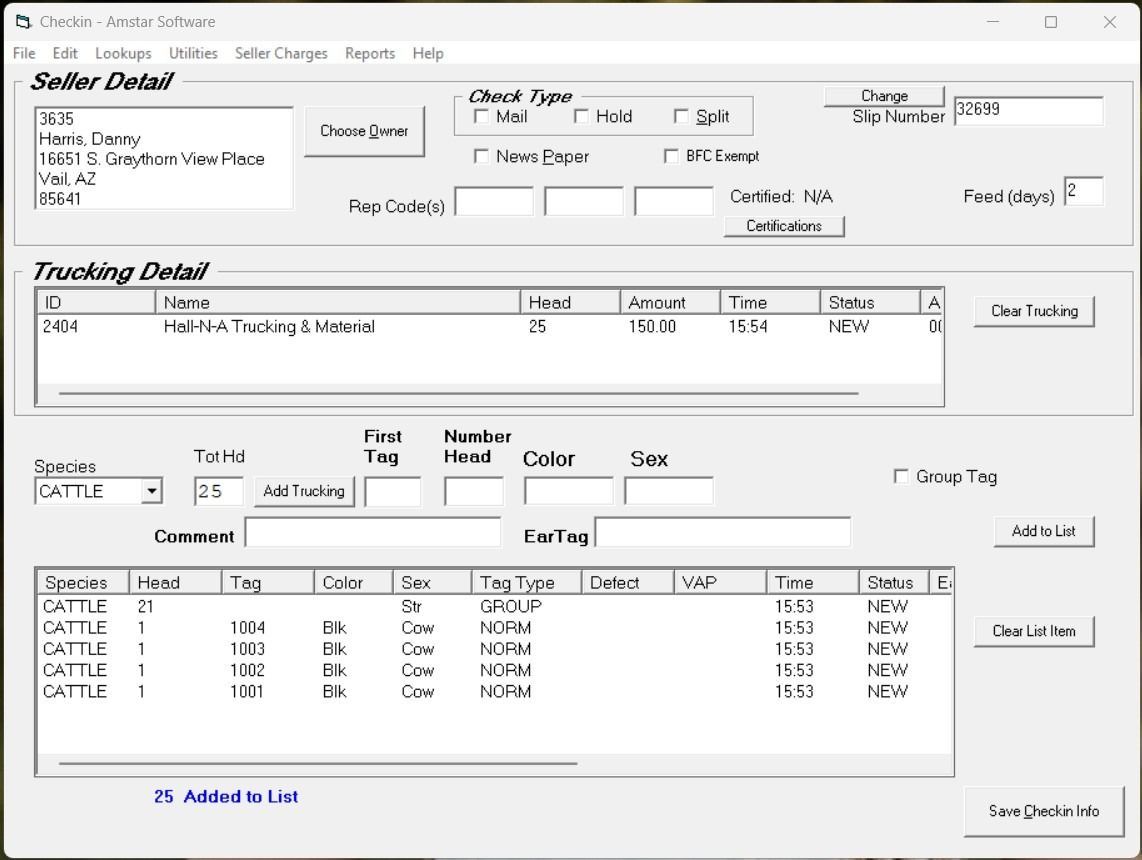Check the Split option
Image resolution: width=1142 pixels, height=860 pixels.
683,116
